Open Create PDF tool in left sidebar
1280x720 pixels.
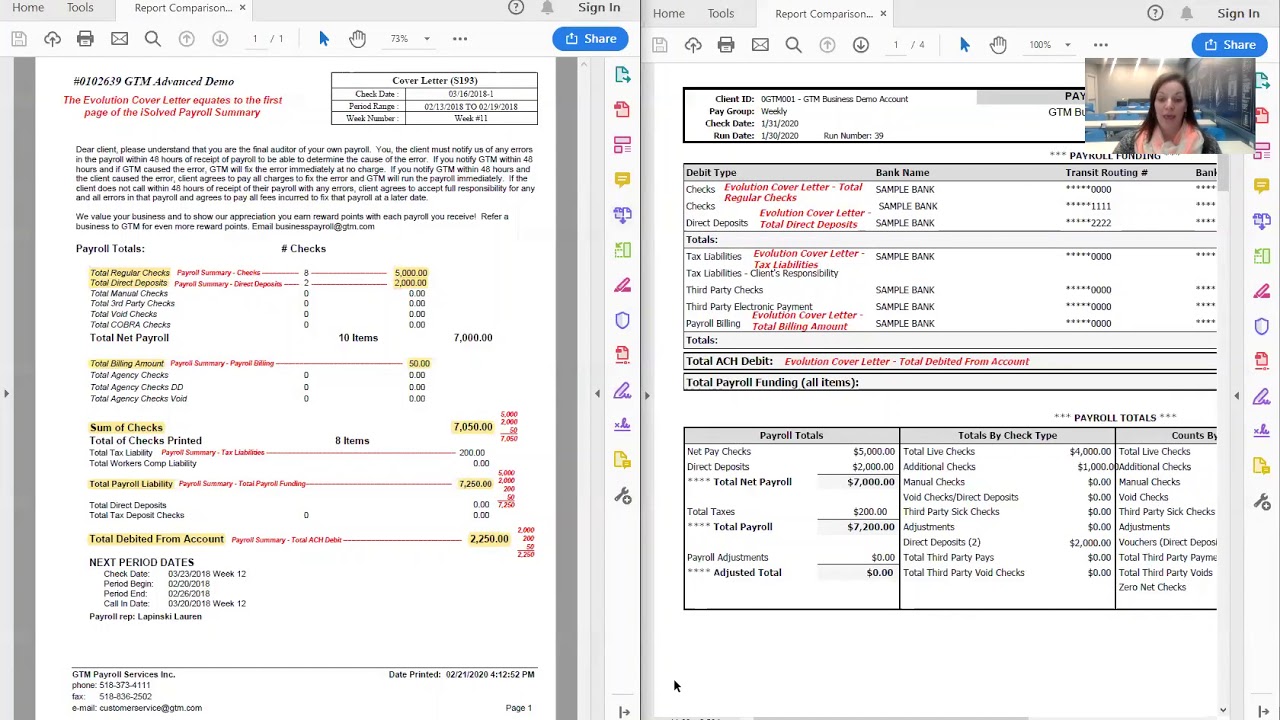click(622, 110)
